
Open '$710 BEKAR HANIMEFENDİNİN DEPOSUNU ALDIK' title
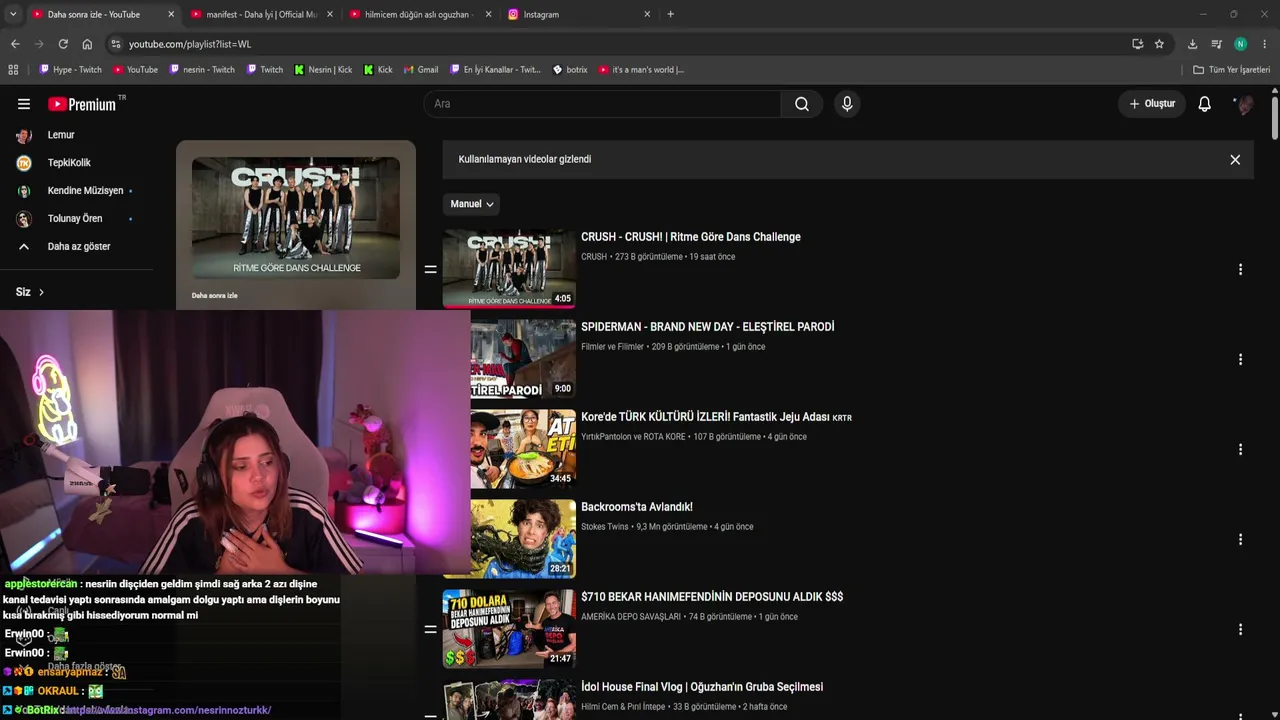(x=712, y=597)
